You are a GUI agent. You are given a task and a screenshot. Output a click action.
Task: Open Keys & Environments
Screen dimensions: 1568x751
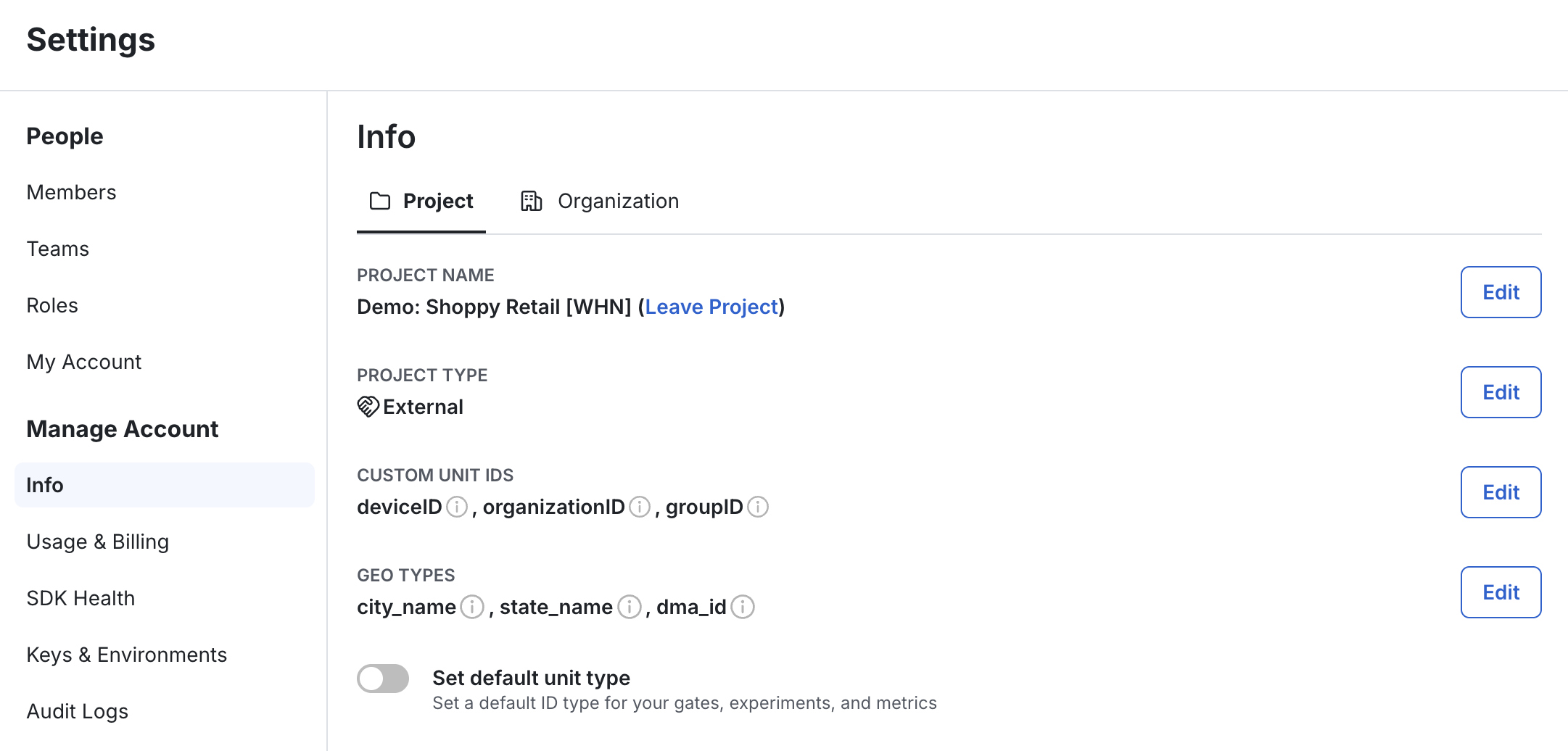126,655
